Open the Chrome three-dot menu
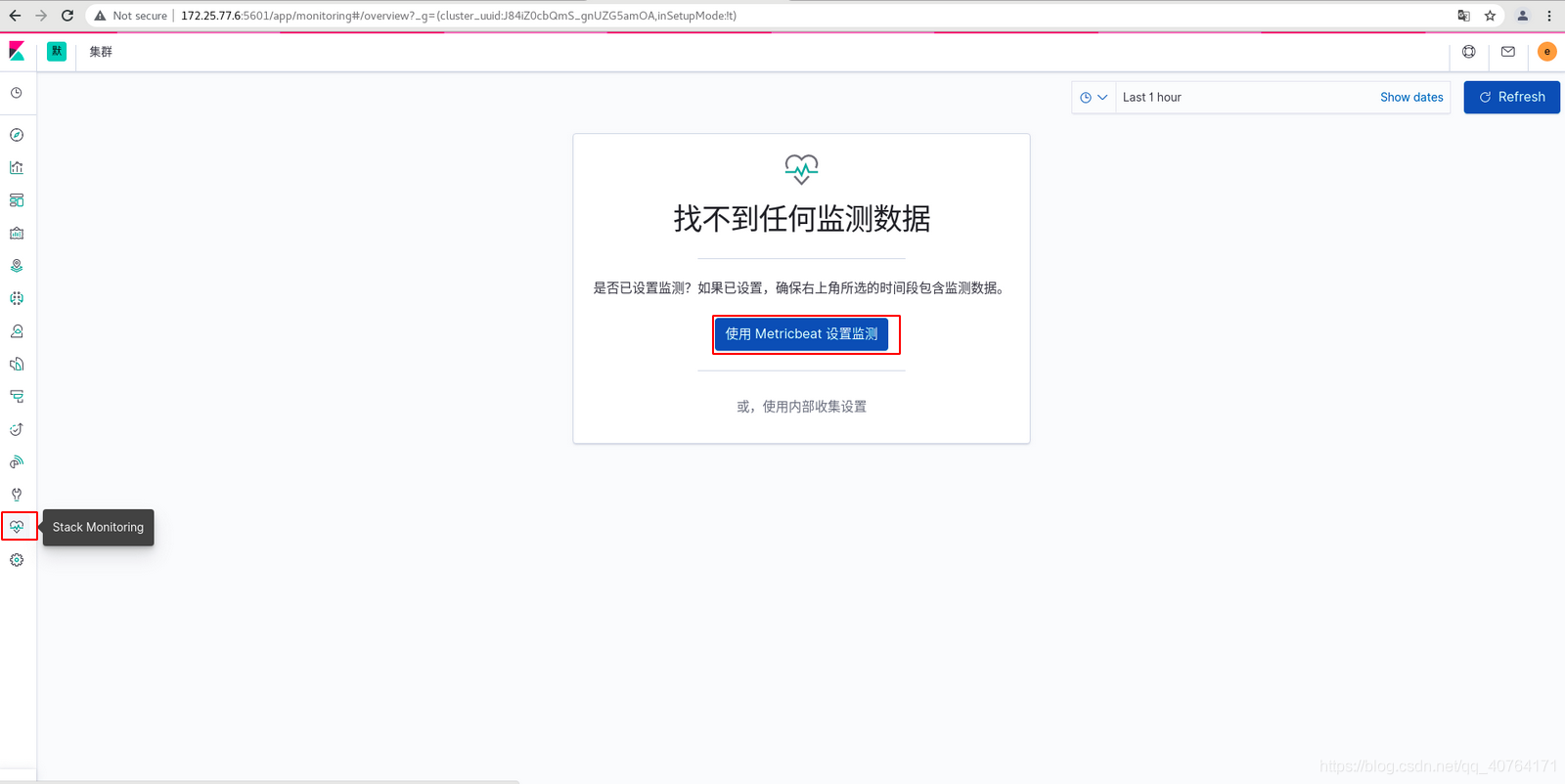The height and width of the screenshot is (784, 1565). (x=1549, y=16)
